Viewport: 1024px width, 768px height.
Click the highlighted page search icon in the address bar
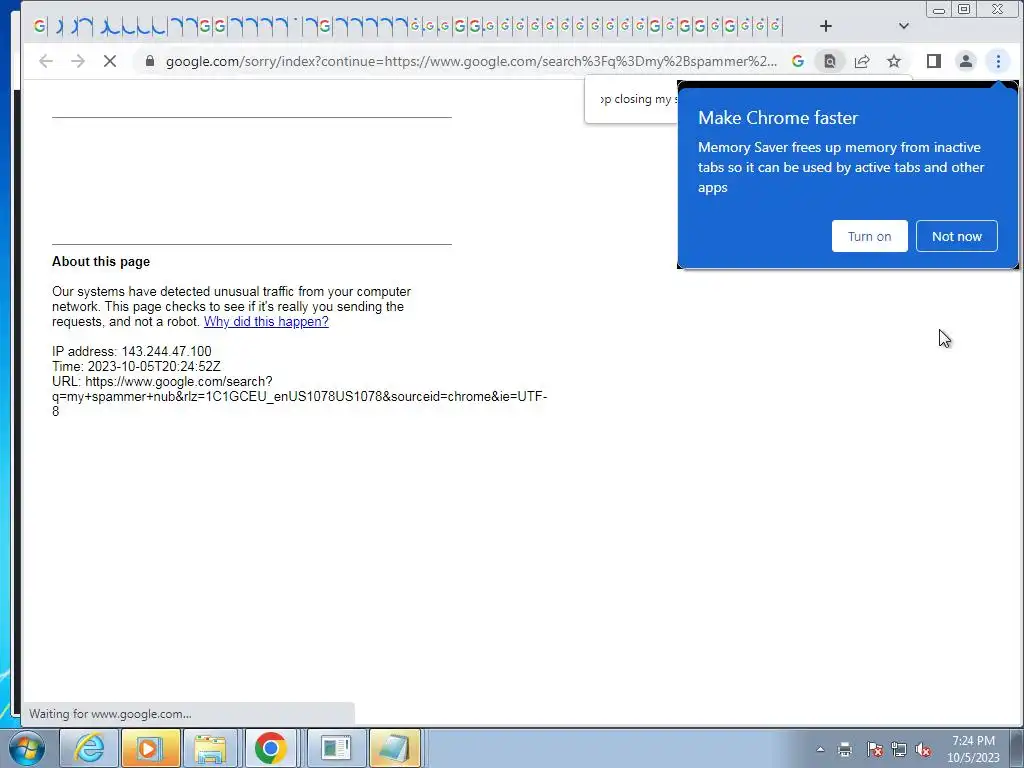click(x=830, y=61)
